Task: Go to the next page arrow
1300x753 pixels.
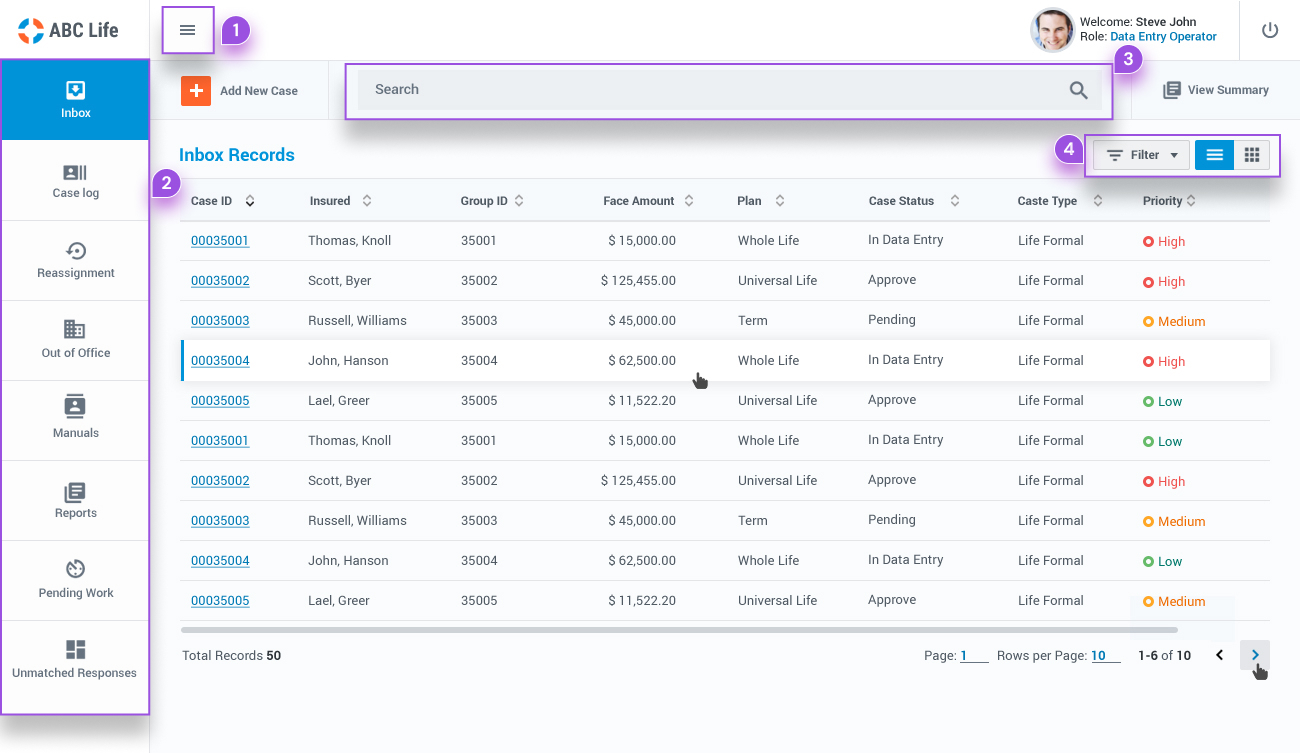Action: pos(1255,655)
